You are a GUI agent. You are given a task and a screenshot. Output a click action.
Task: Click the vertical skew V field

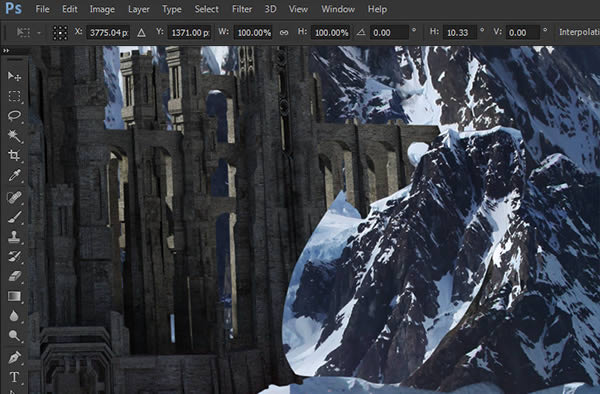[x=523, y=33]
